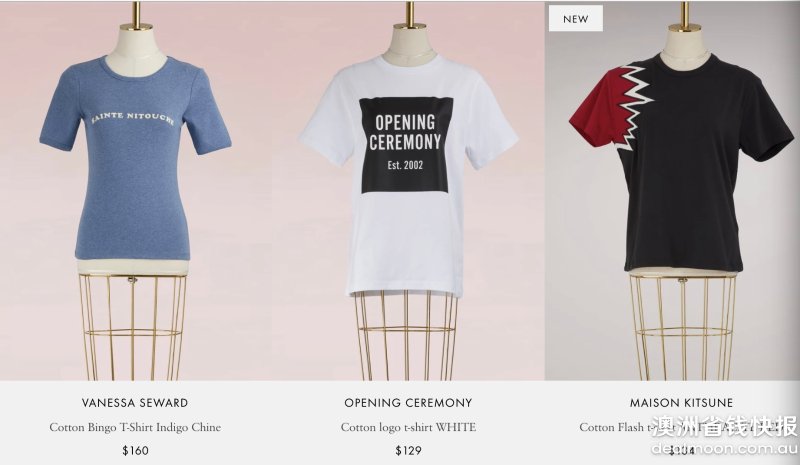Select the OPENING CEREMONY brand name below the image
The image size is (800, 465).
point(408,403)
